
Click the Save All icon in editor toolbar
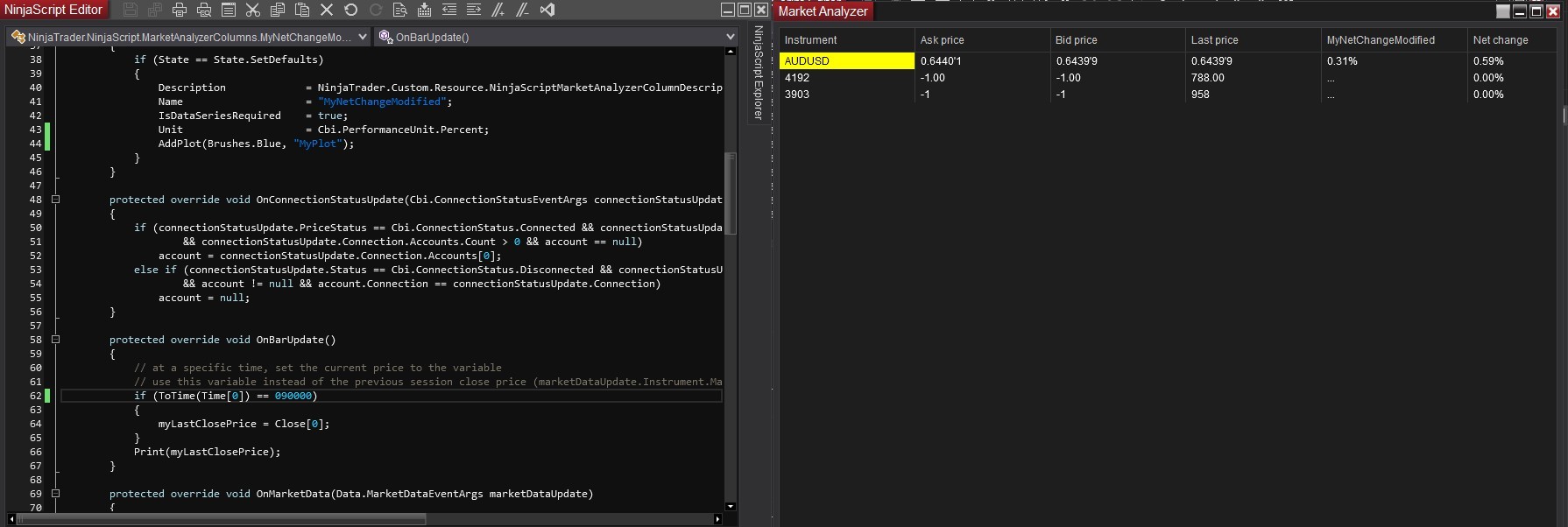pos(155,10)
